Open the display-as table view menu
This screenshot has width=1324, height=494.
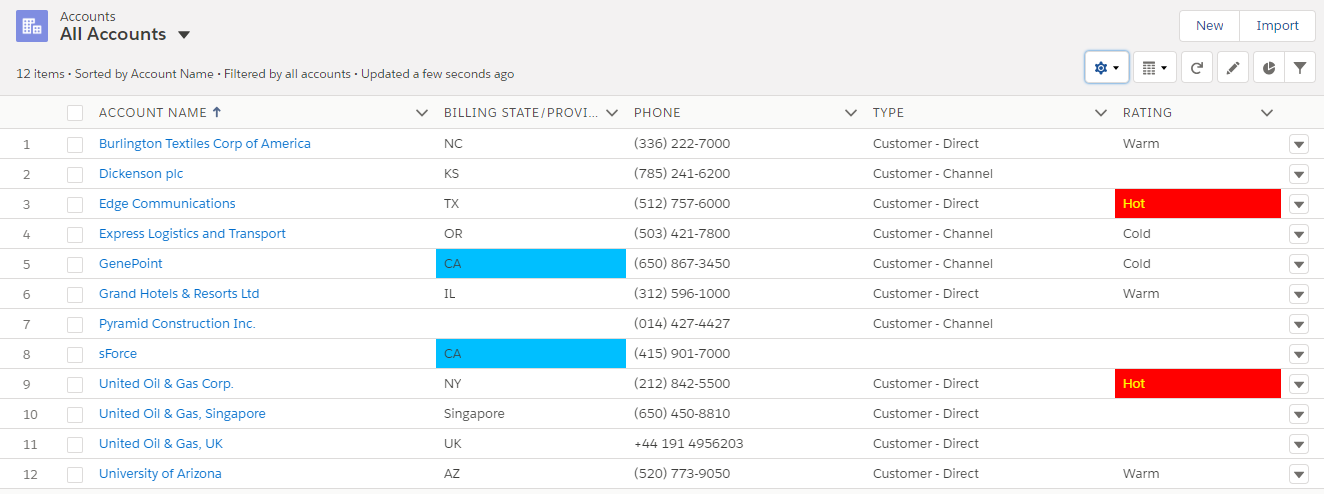(x=1155, y=68)
